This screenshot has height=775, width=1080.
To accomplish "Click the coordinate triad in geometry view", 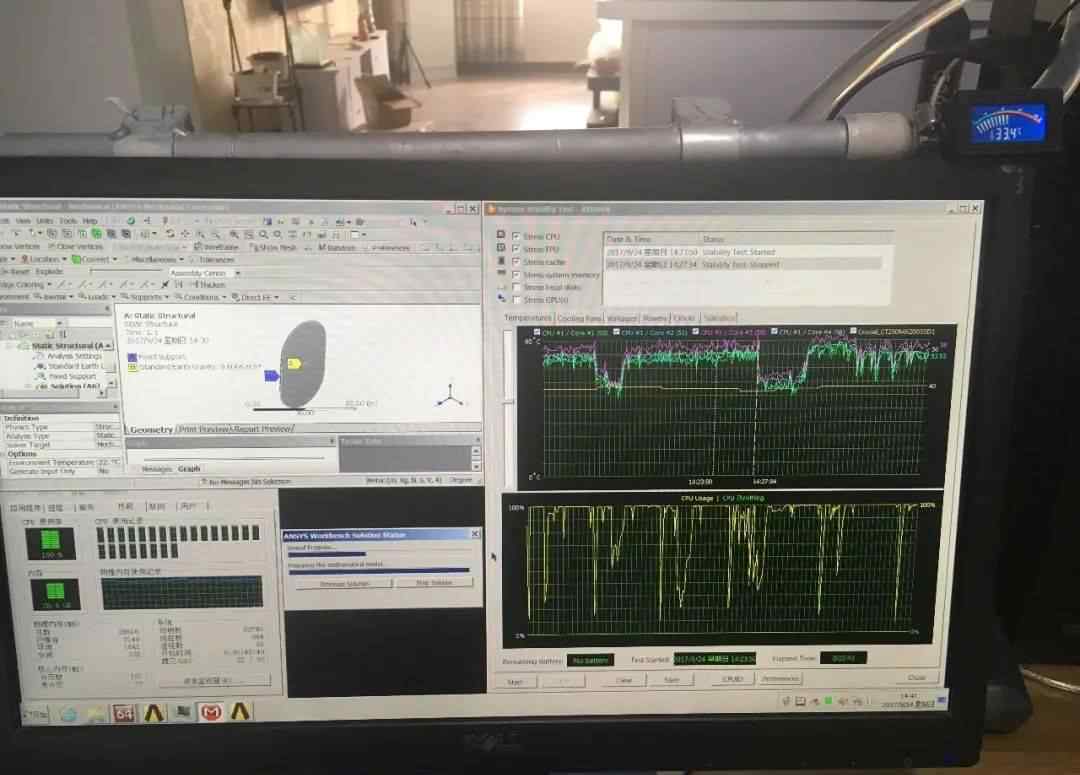I will 449,395.
